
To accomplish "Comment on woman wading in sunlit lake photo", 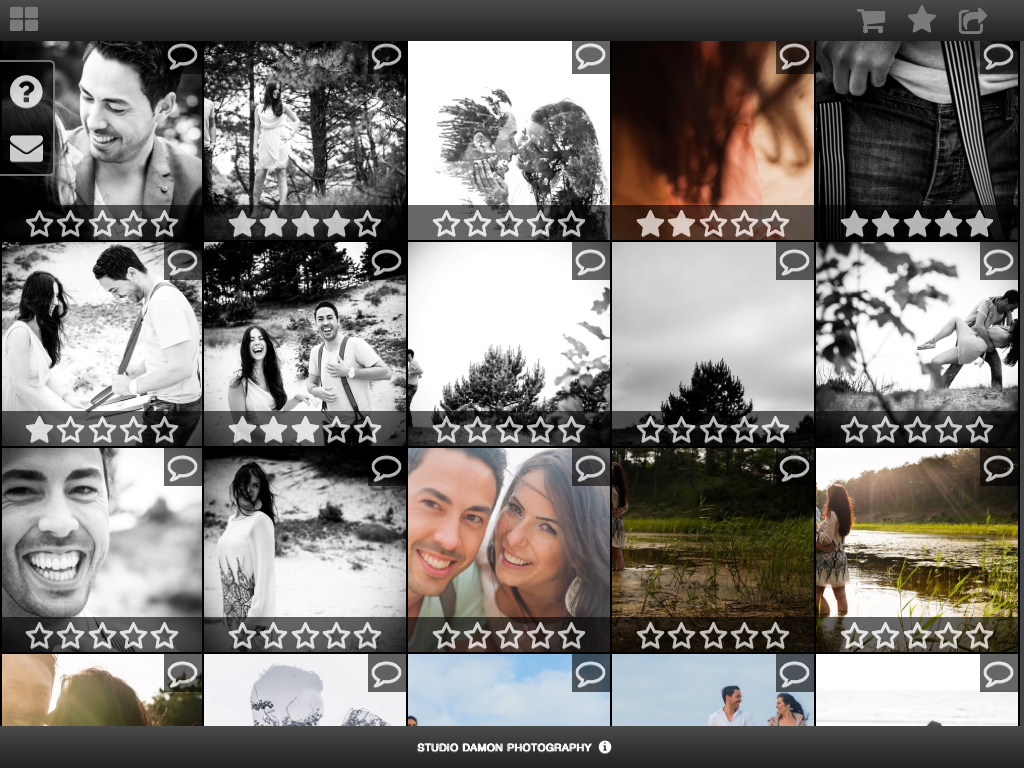I will pyautogui.click(x=998, y=468).
